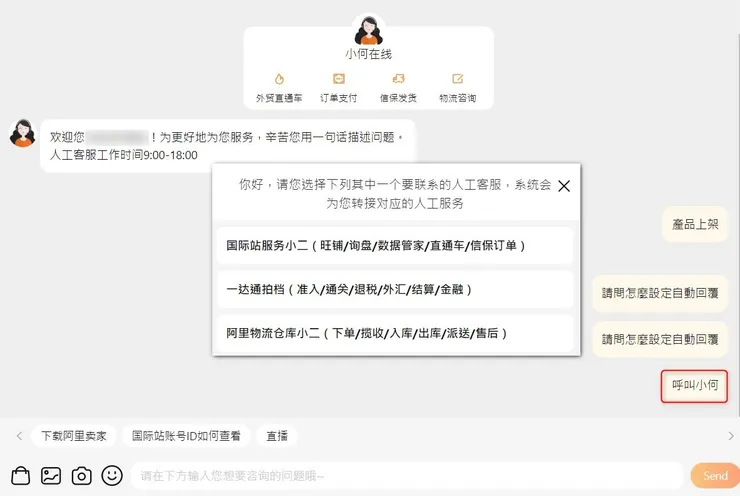Open the 外贸直通车 shortcut icon
This screenshot has width=740, height=496.
tap(279, 79)
